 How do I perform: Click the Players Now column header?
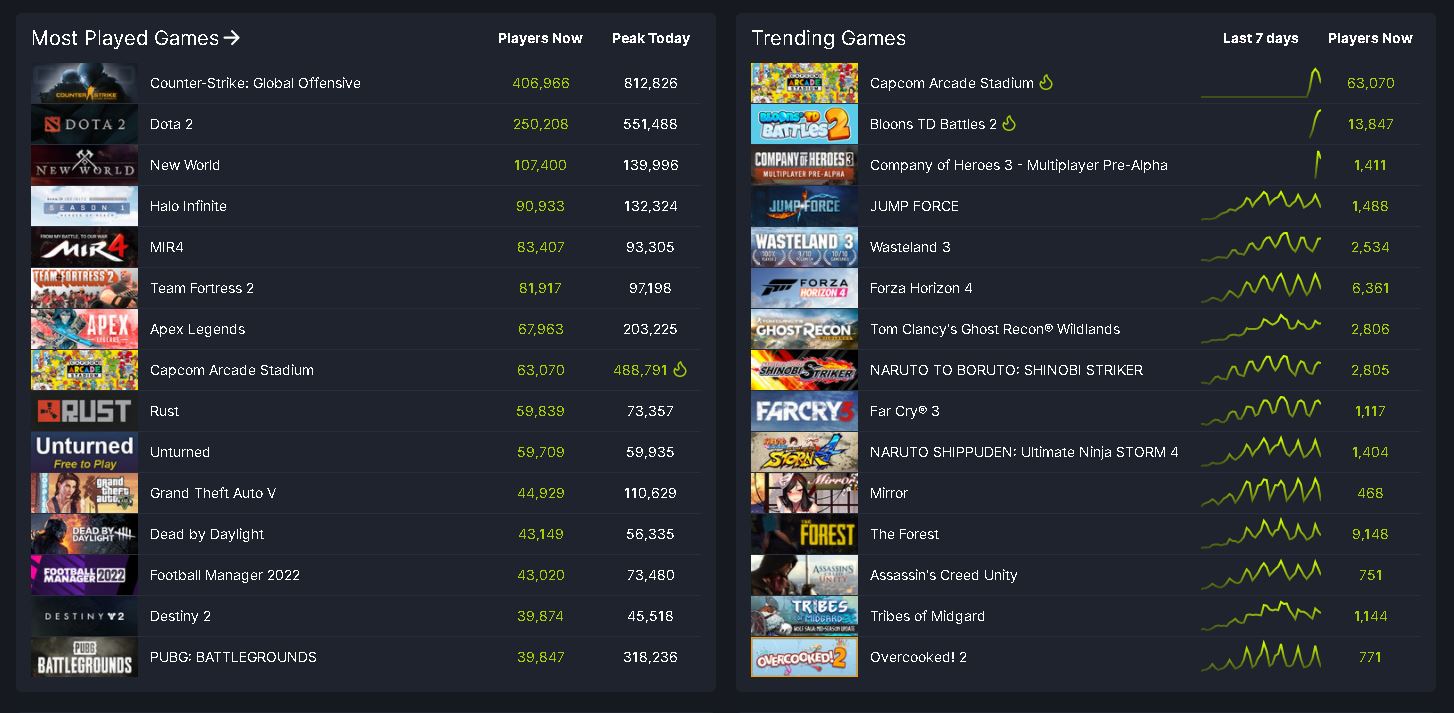coord(540,38)
